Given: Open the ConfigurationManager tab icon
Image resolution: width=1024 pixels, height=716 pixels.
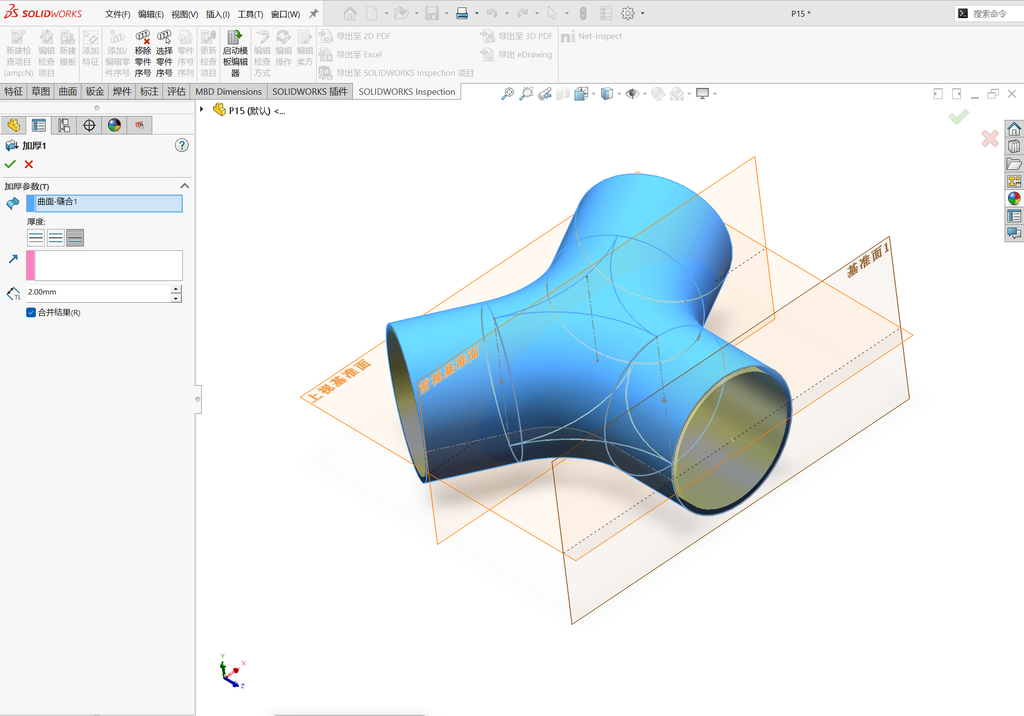Looking at the screenshot, I should click(64, 125).
